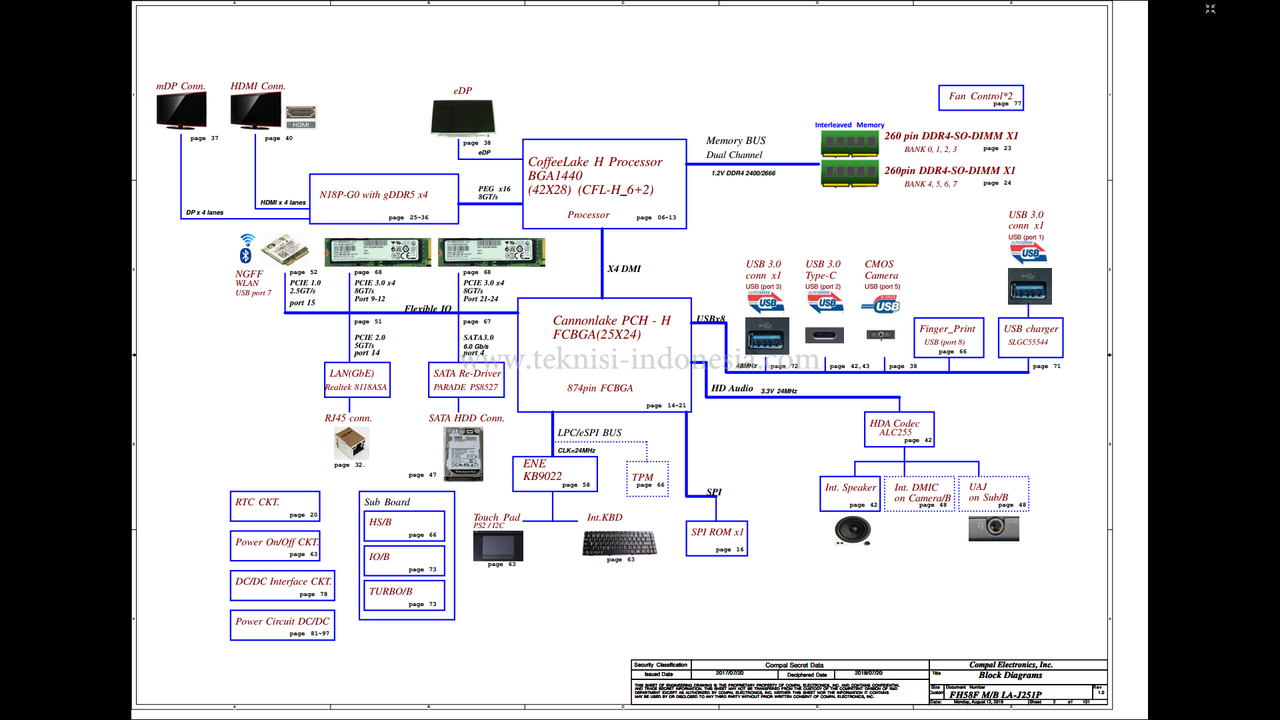Click the SuperSpeed USB logo for Type-C

pyautogui.click(x=824, y=302)
